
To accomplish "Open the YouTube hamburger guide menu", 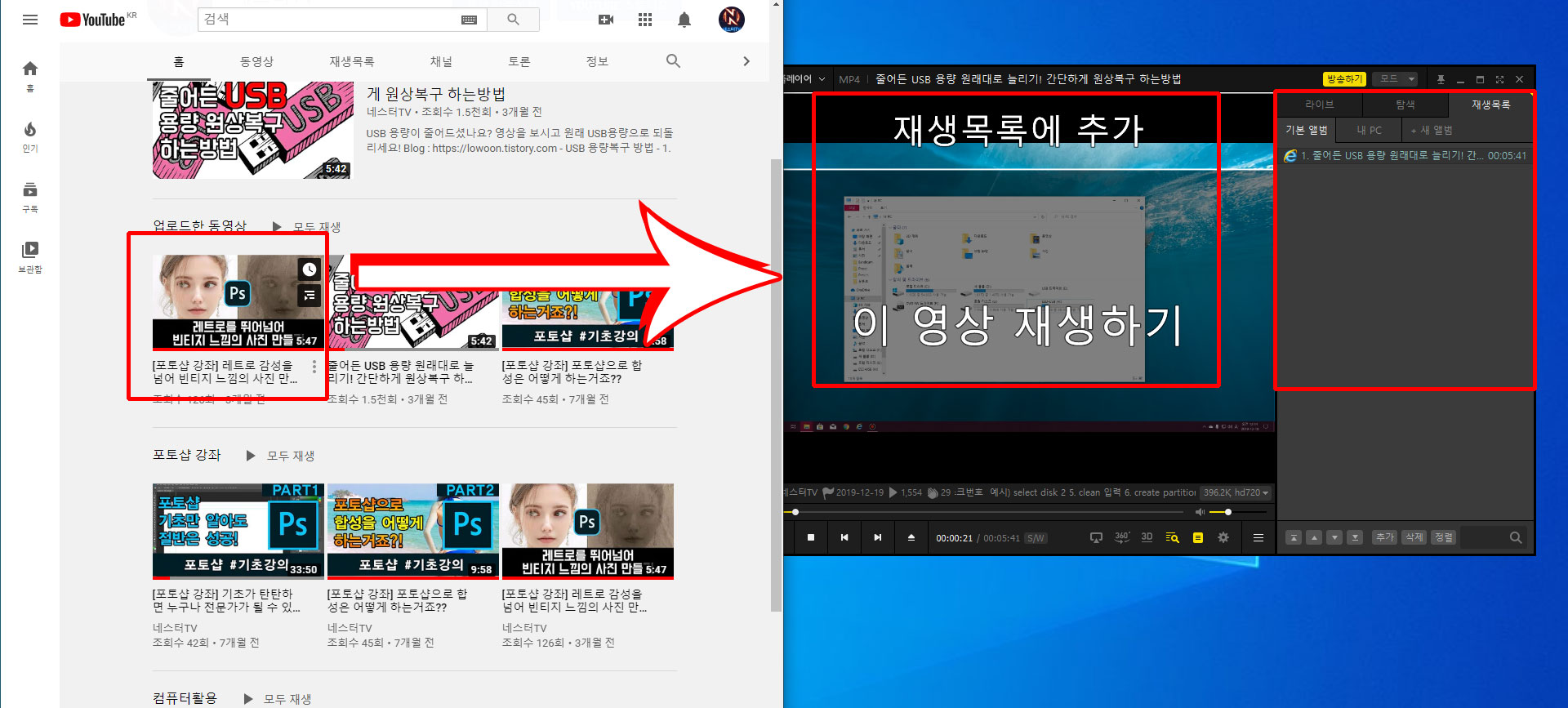I will [30, 20].
